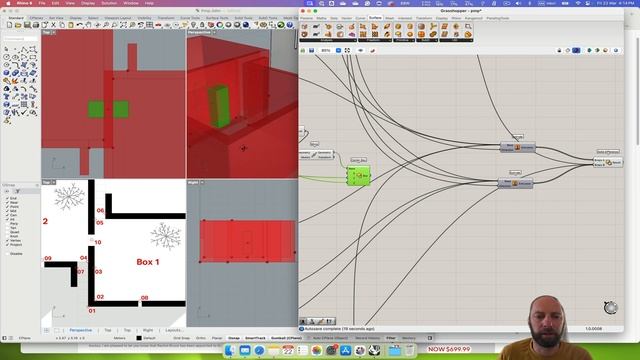This screenshot has height=360, width=640.
Task: Open Grasshopper zoom percentage dropdown
Action: point(338,51)
